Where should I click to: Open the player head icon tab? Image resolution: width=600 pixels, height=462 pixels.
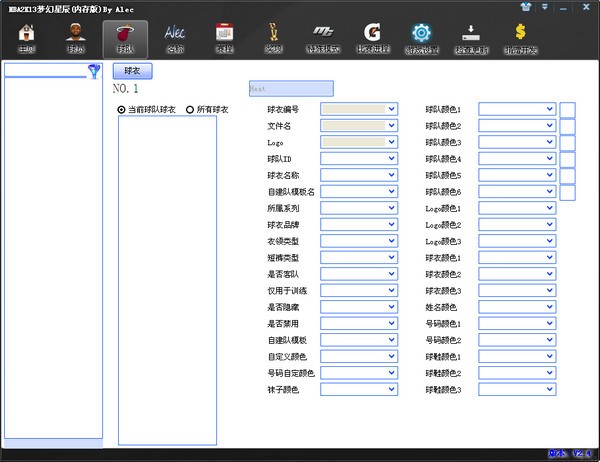click(76, 39)
